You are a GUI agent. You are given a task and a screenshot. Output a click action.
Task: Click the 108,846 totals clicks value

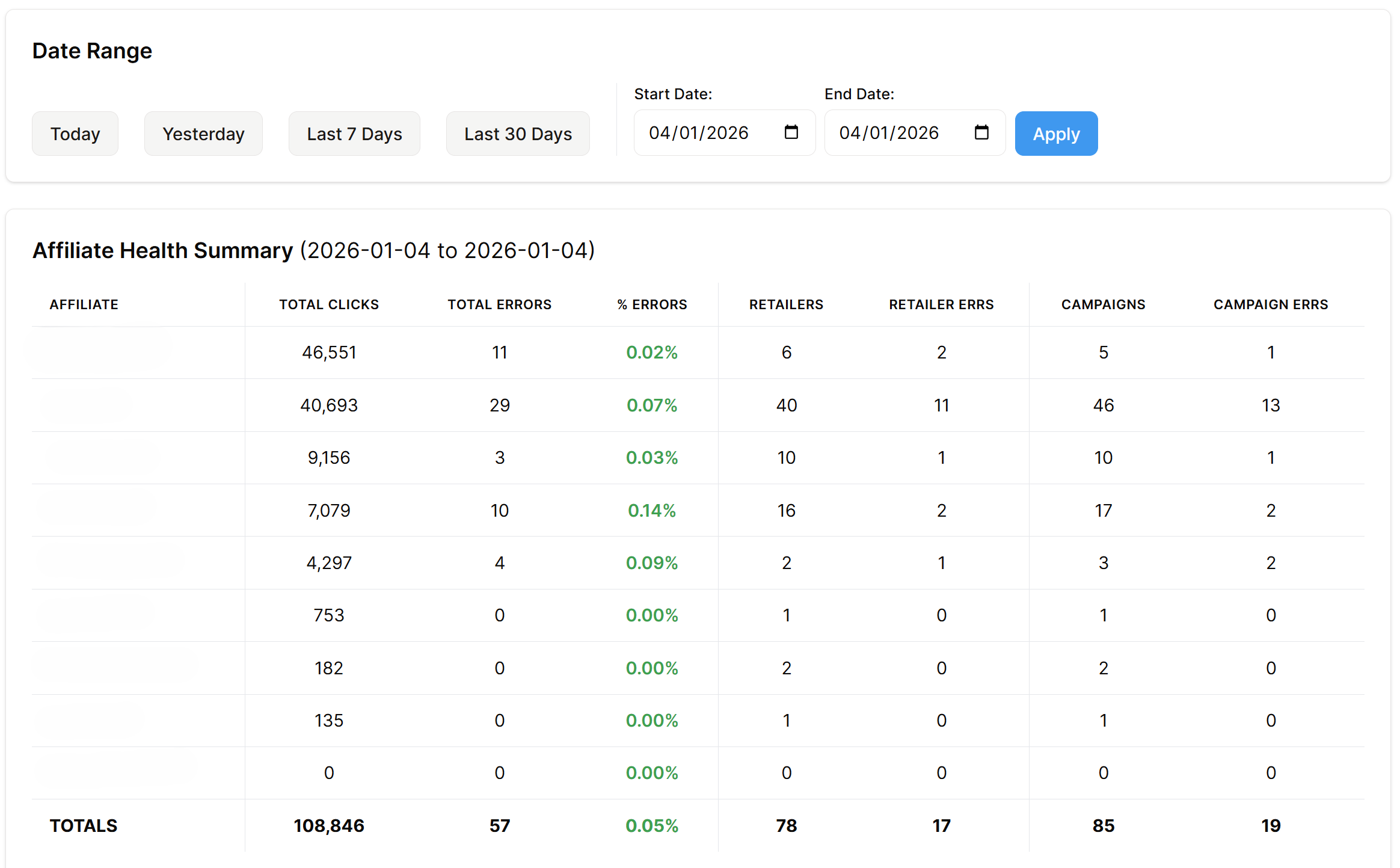click(329, 826)
